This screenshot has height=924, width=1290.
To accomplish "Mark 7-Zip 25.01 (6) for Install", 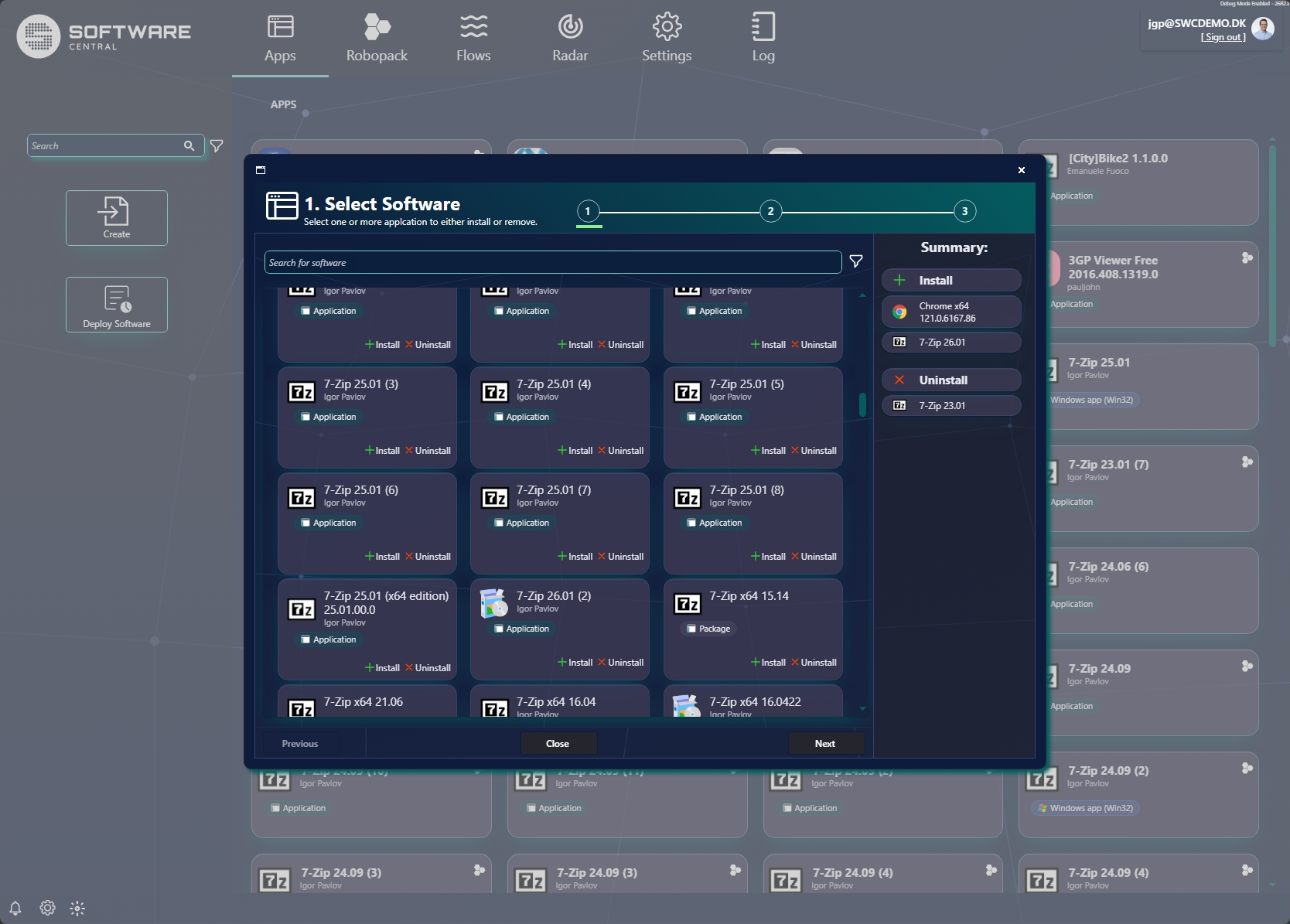I will [382, 557].
